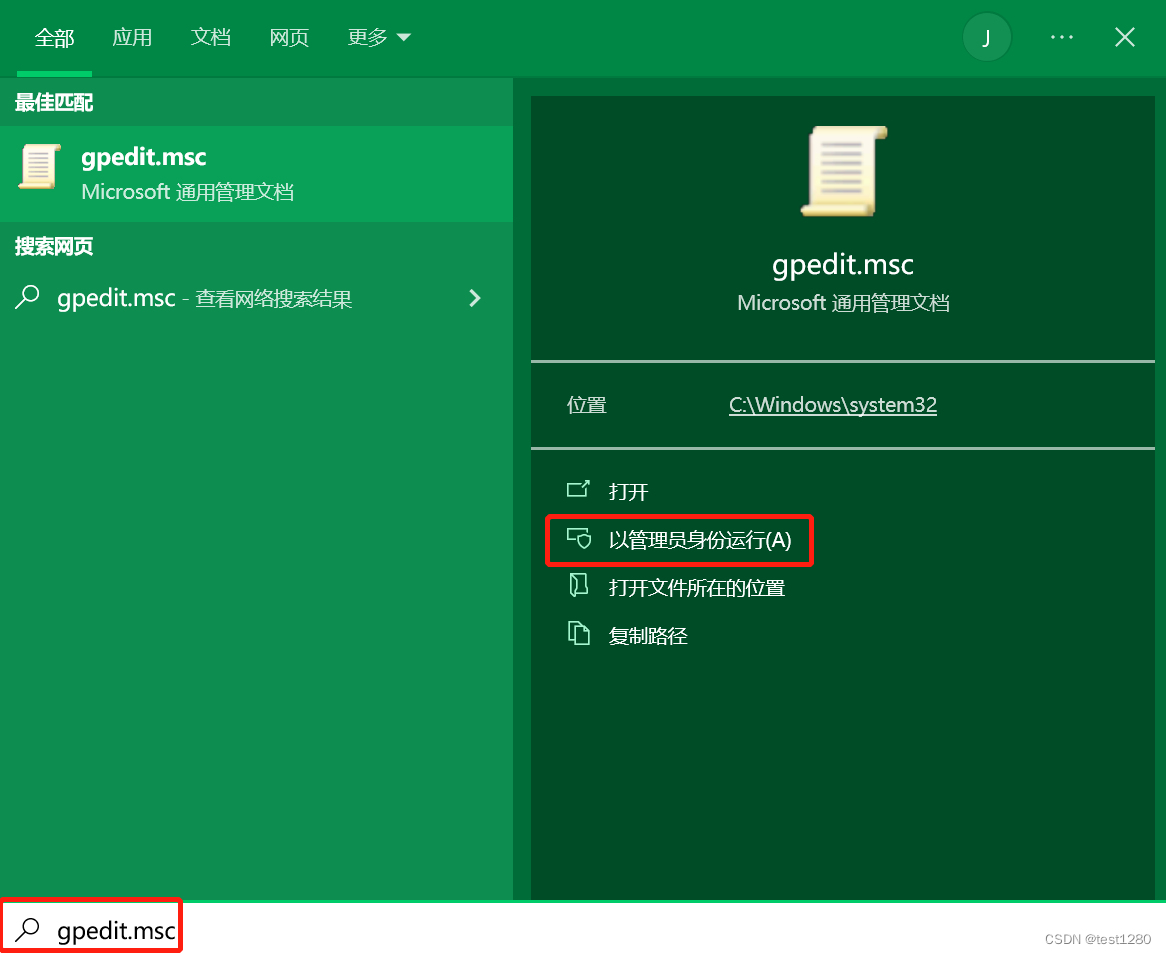Click the copy icon beside 复制路径

tap(579, 634)
